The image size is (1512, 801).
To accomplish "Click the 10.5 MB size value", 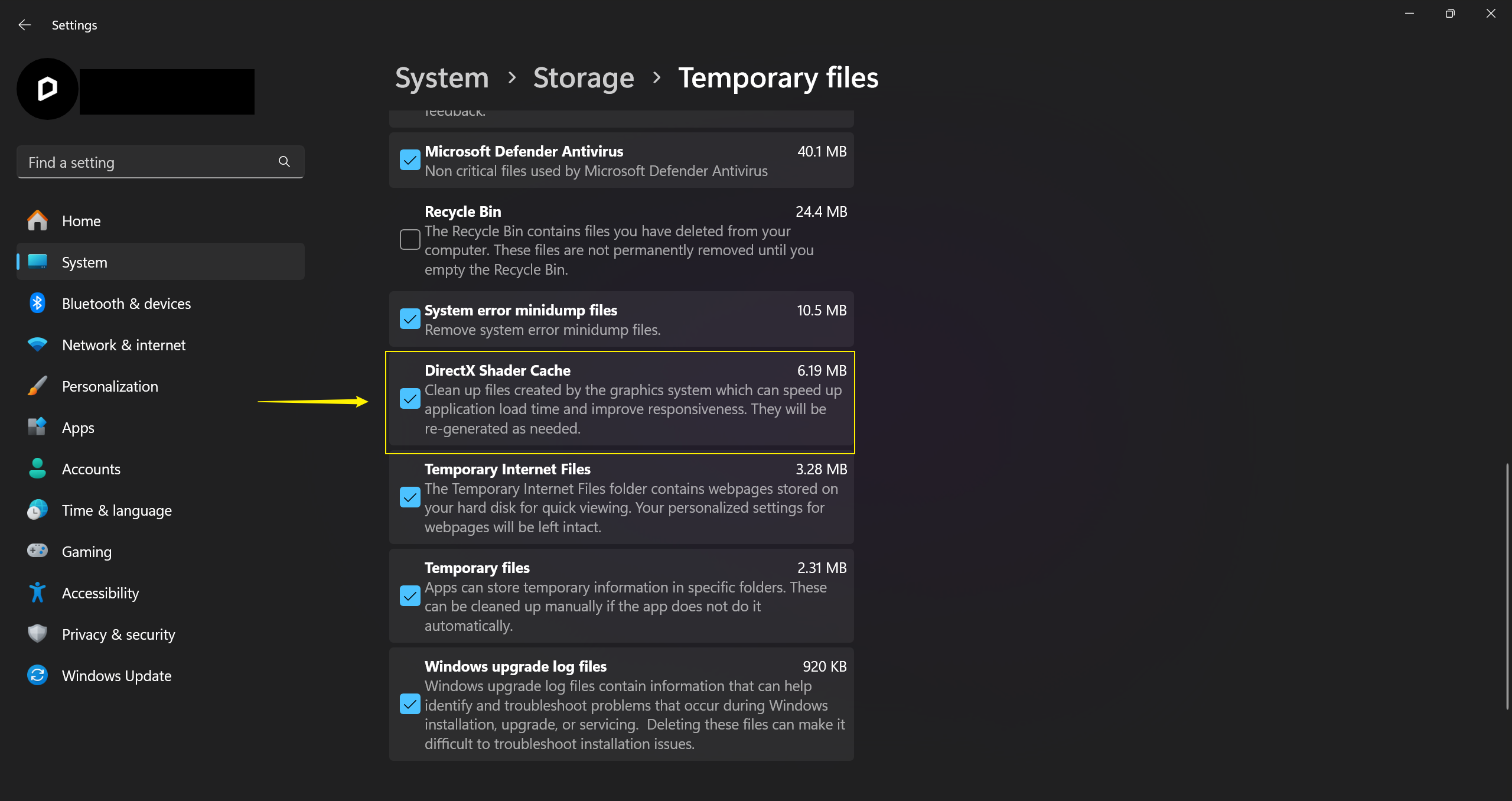I will click(822, 310).
